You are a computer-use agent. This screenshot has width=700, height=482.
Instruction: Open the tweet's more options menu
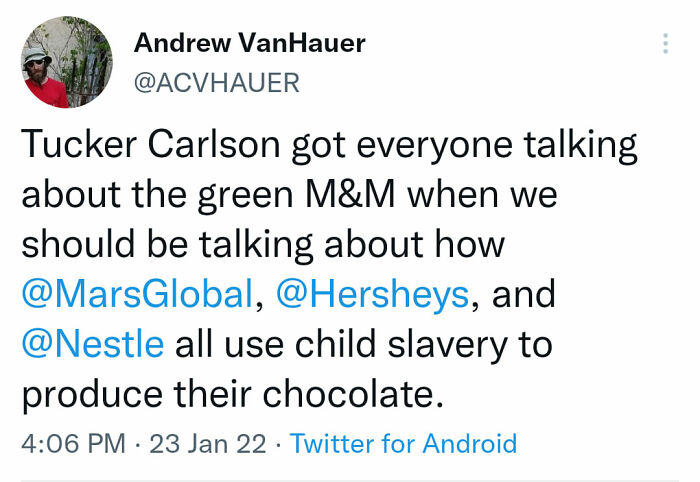click(665, 44)
